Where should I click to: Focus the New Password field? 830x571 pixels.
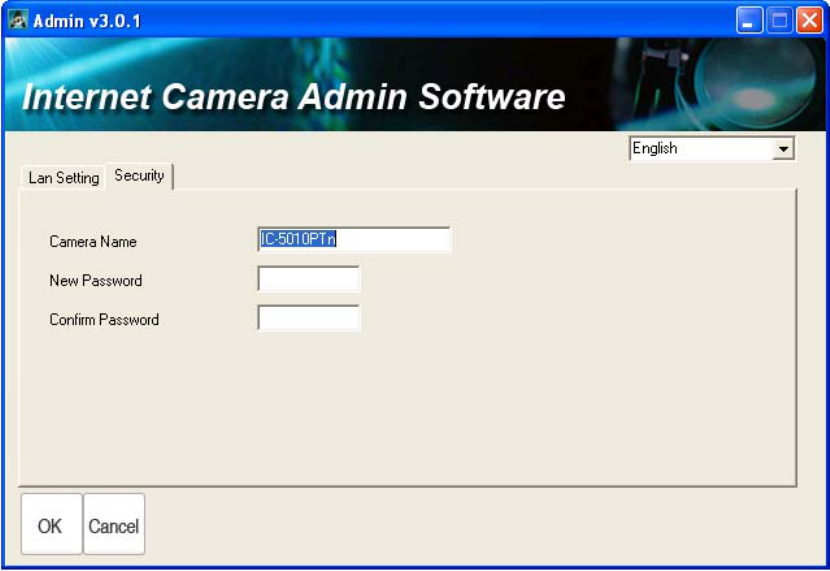[309, 278]
